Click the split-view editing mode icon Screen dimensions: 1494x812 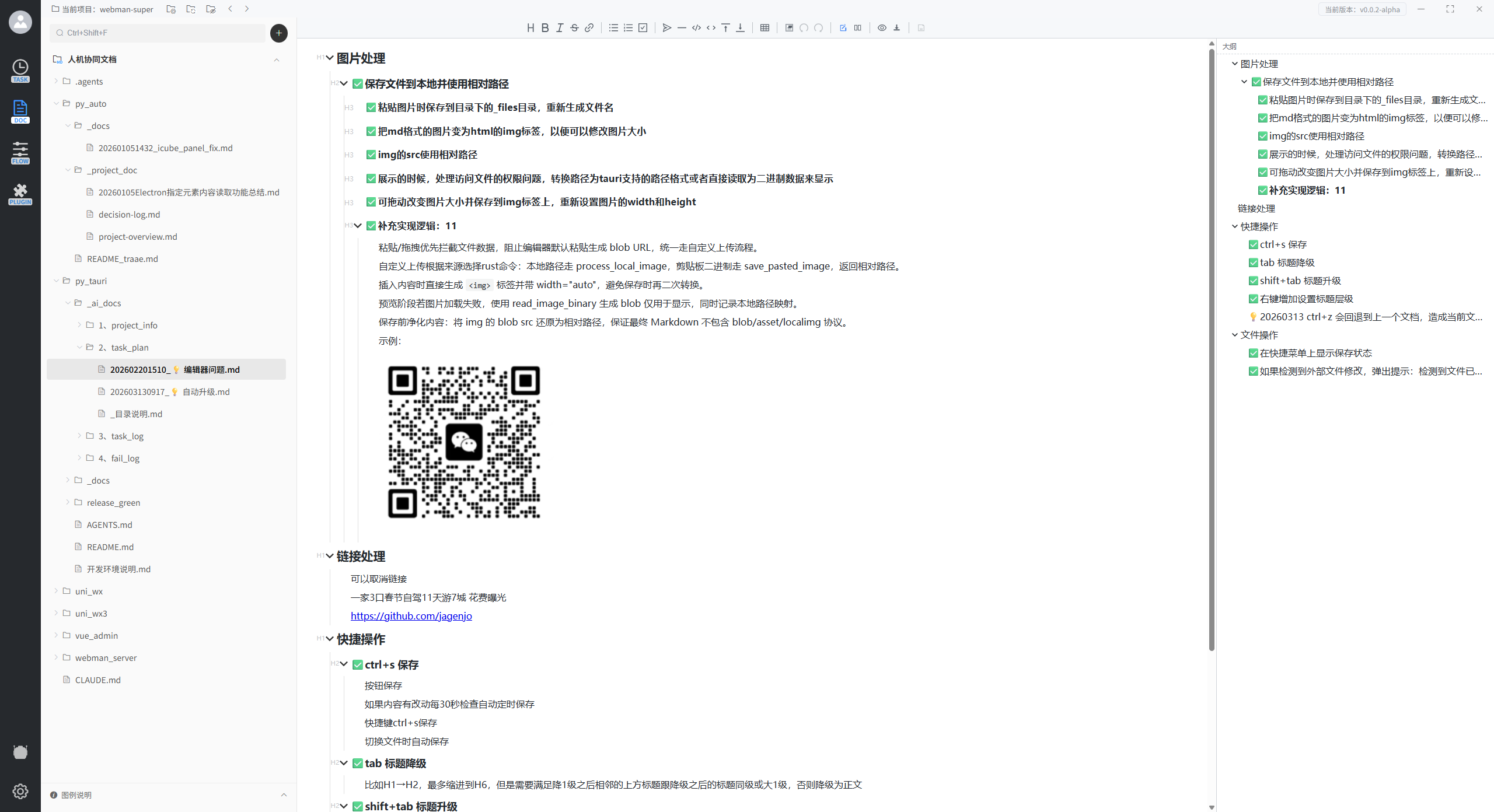[857, 27]
